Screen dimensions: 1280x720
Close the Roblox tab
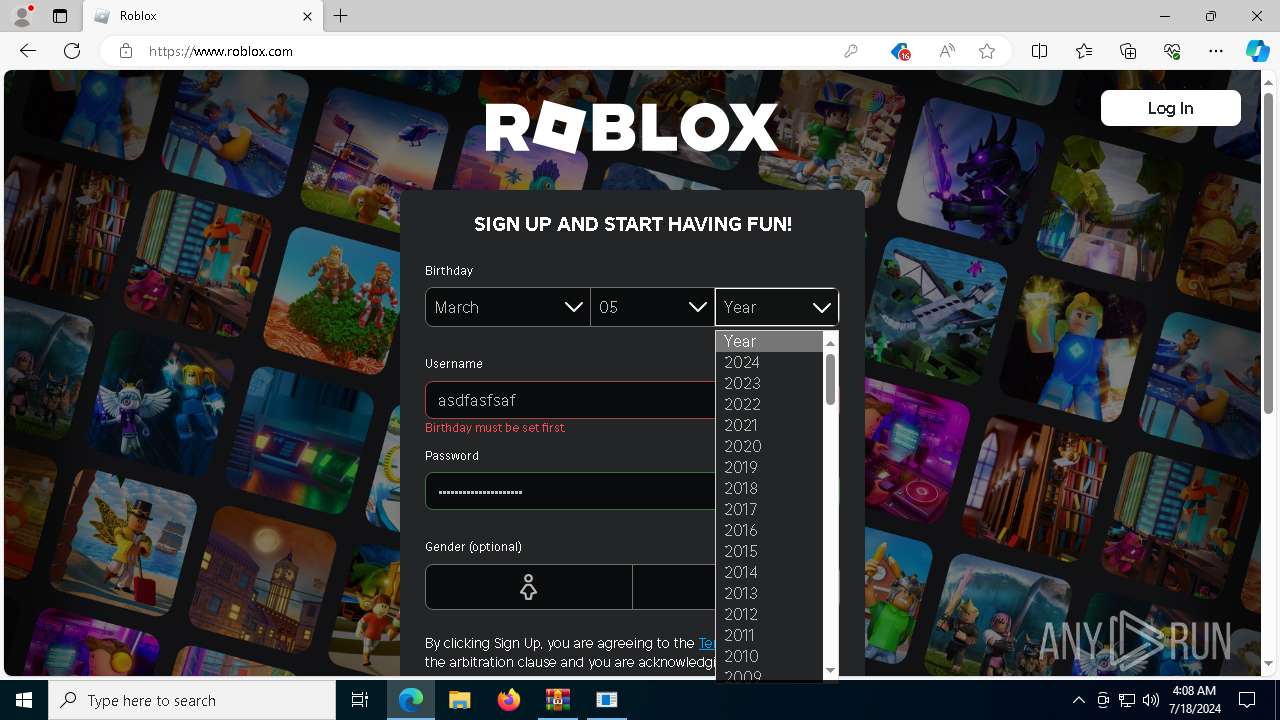(308, 16)
